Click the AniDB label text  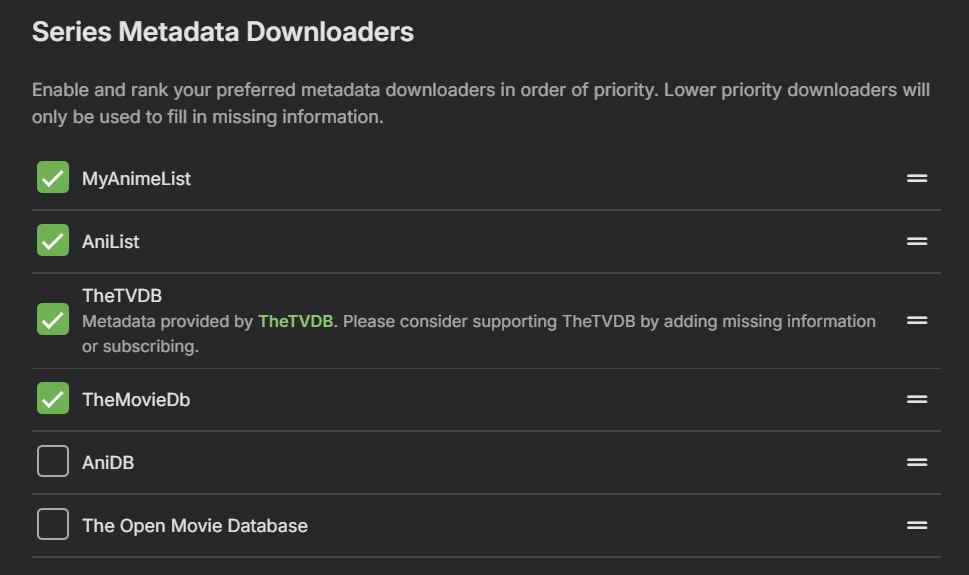click(108, 463)
